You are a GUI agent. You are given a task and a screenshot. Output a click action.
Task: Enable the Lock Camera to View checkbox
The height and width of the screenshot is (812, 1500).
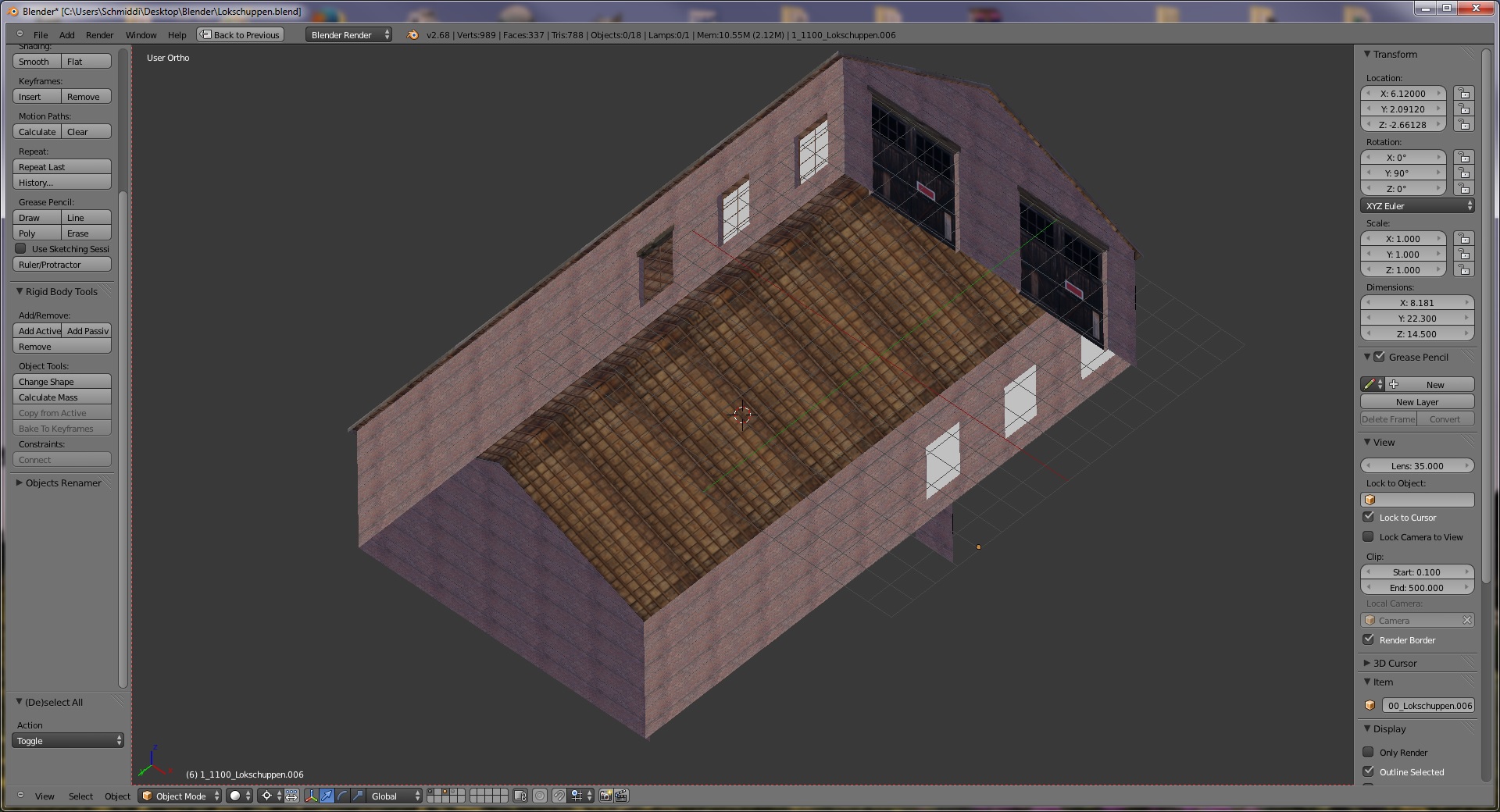(x=1369, y=536)
